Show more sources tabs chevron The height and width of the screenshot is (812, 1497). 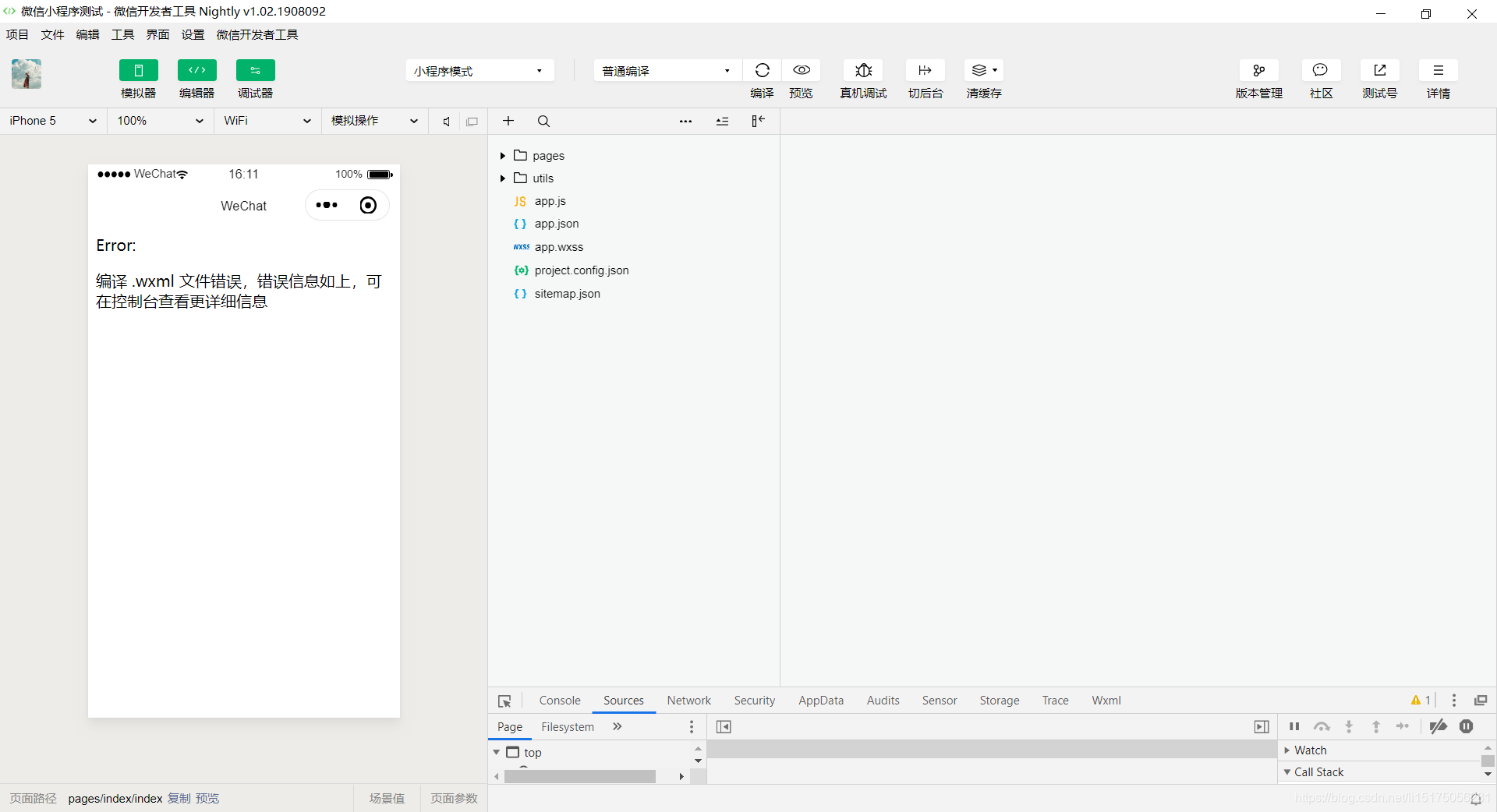pos(618,726)
